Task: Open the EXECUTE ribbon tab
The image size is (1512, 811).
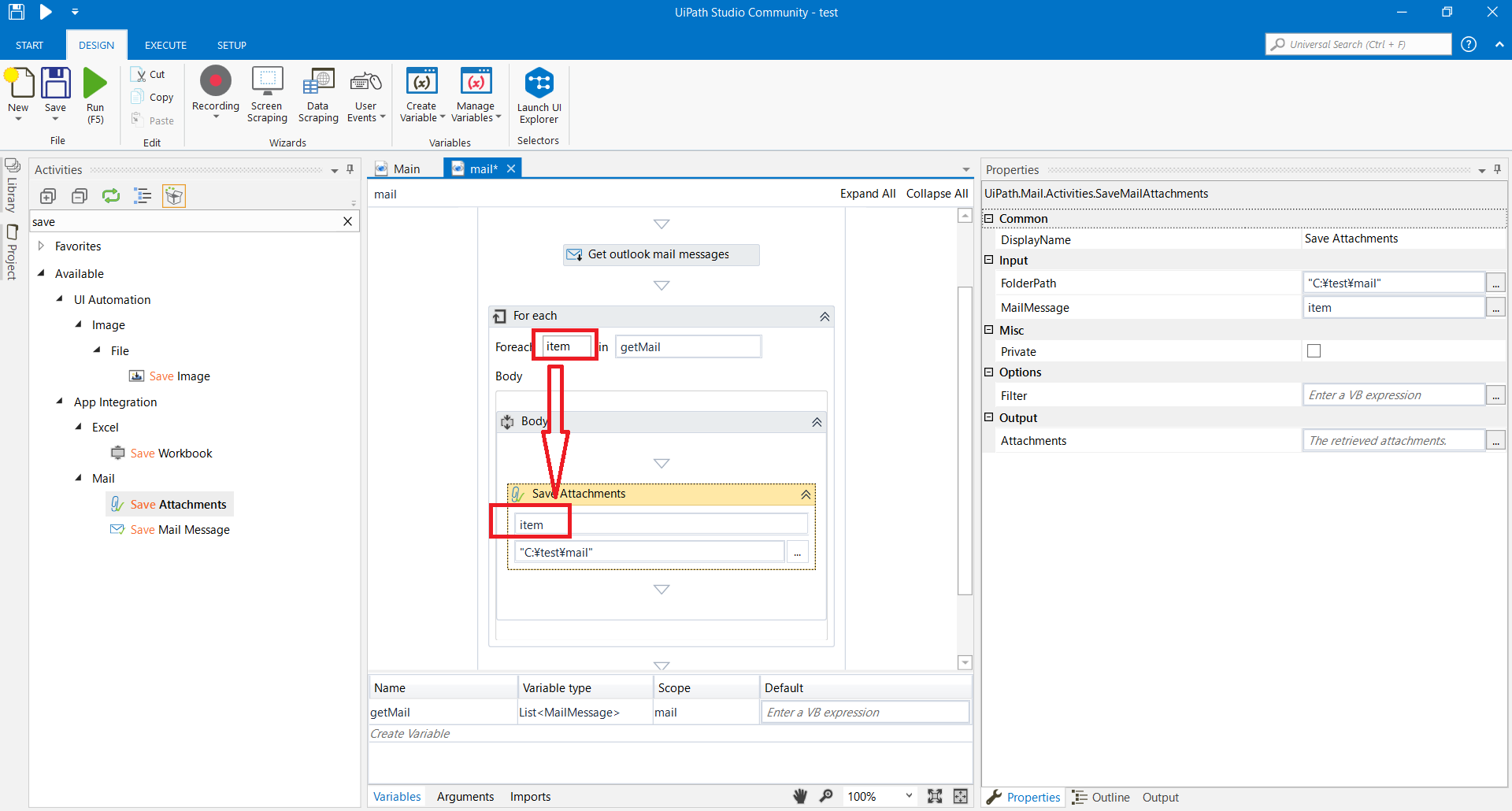Action: tap(165, 45)
